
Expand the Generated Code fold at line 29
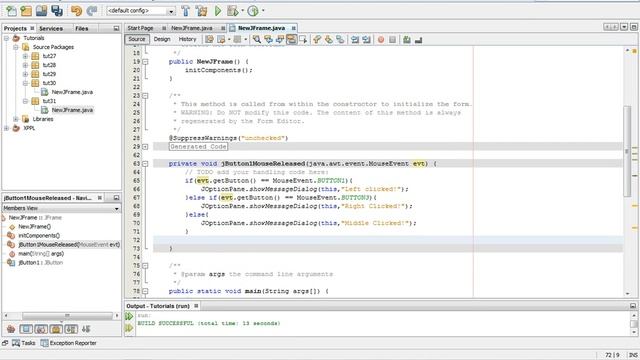(x=145, y=147)
